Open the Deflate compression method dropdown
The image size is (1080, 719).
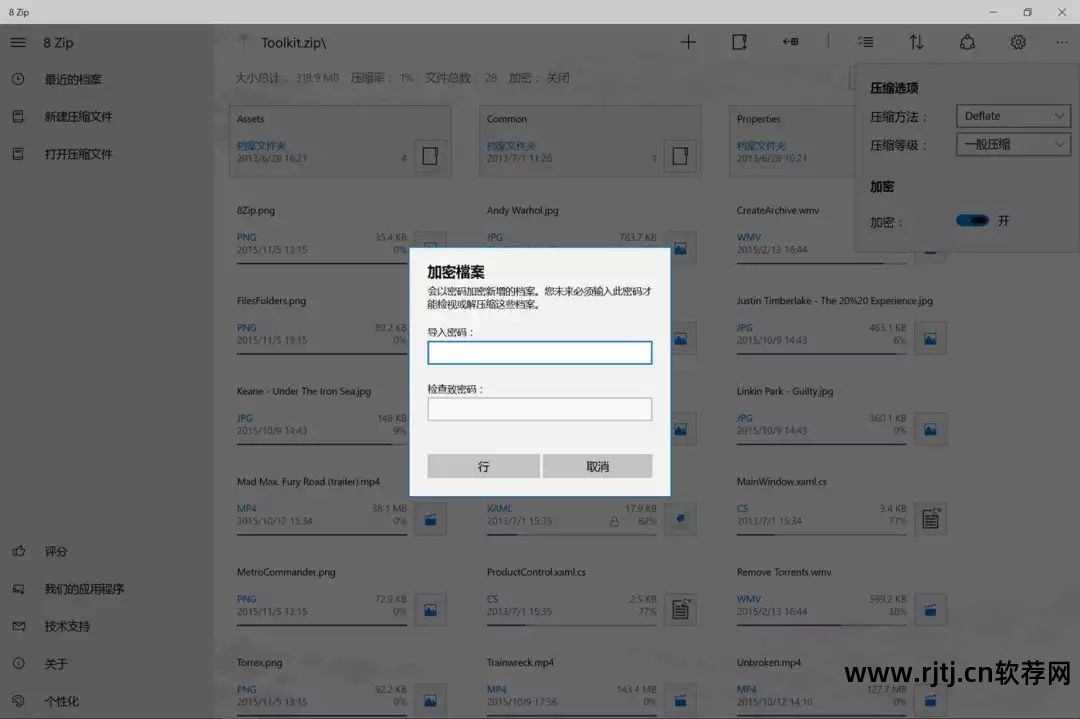[1012, 115]
